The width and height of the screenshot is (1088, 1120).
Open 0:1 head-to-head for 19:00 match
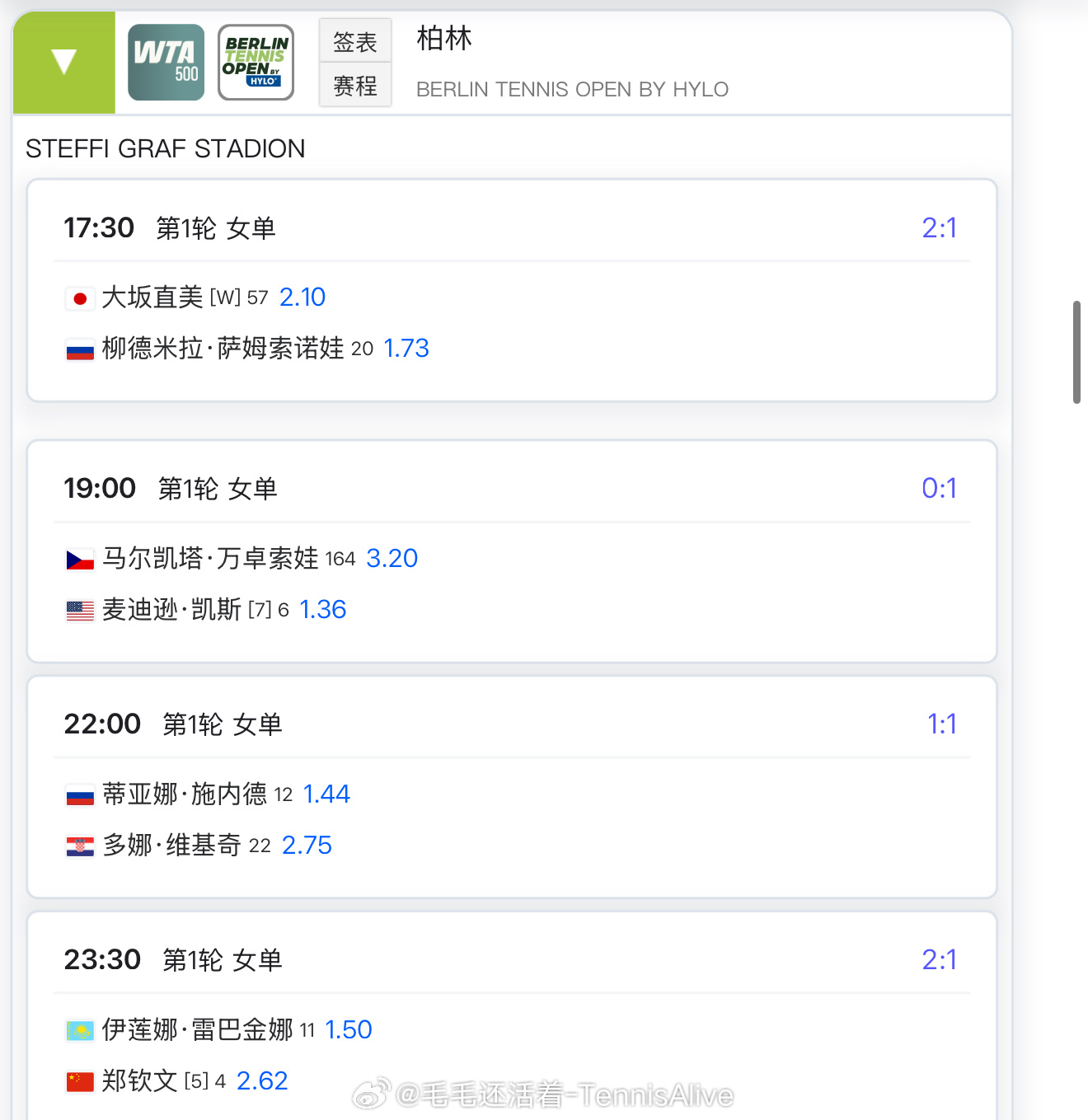pos(939,488)
